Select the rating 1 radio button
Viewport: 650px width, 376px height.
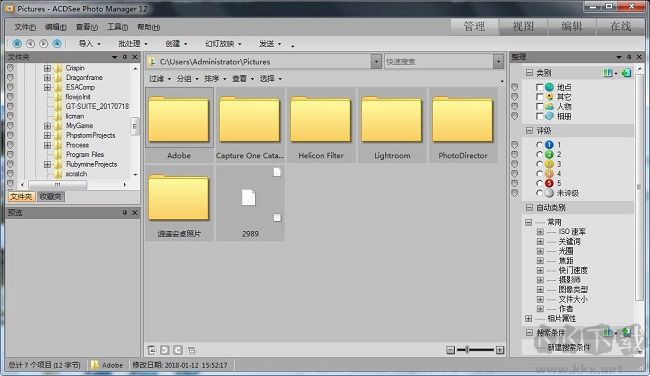(x=539, y=145)
